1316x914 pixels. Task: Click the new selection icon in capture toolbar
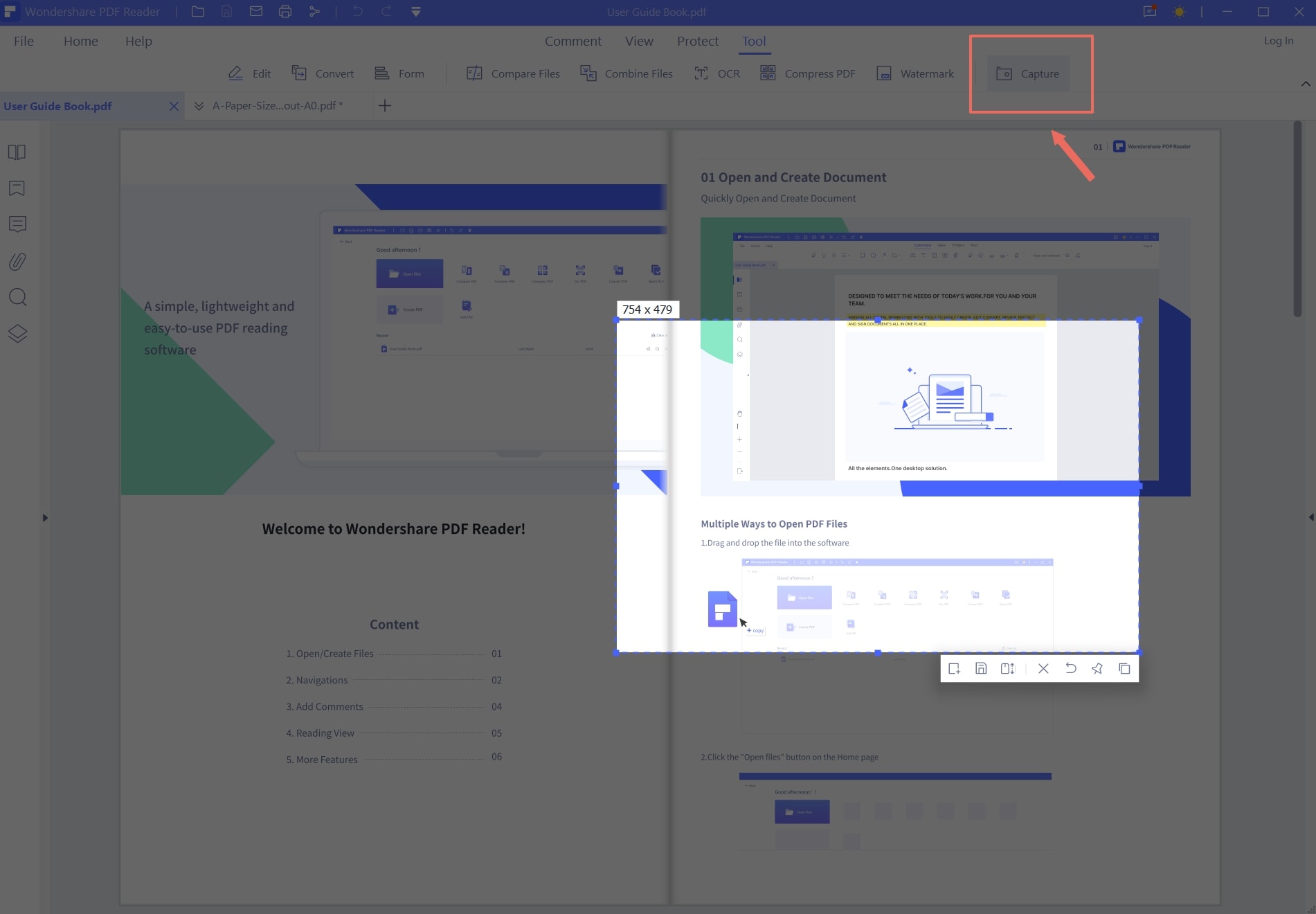(x=954, y=668)
